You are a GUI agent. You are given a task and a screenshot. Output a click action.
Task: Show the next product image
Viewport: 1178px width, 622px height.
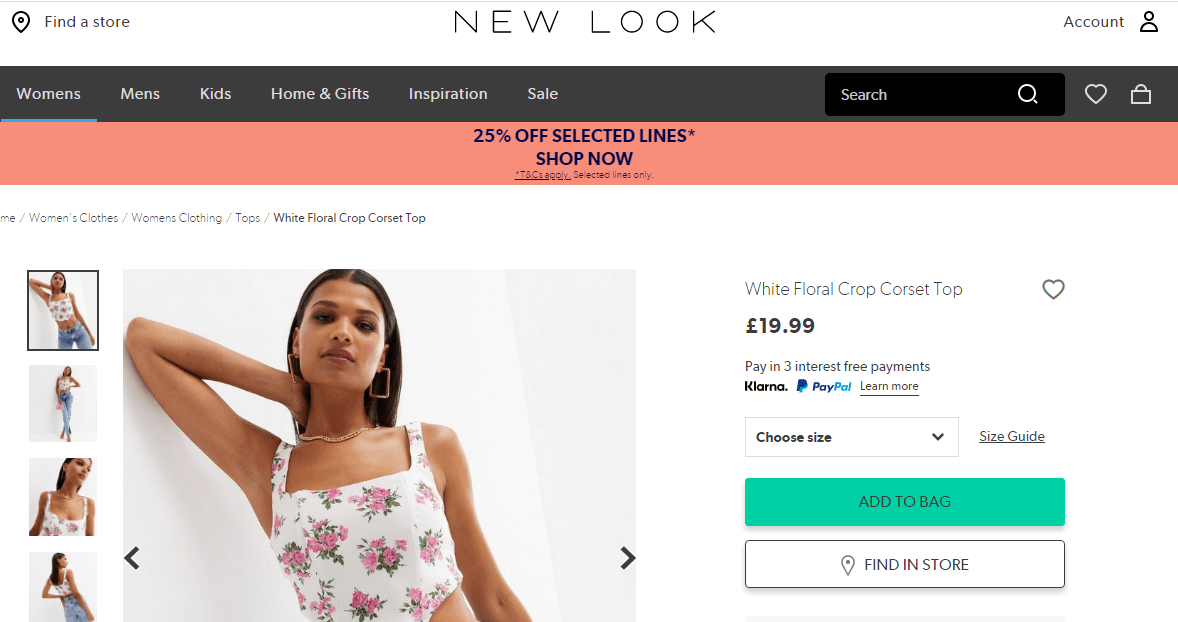click(x=627, y=558)
